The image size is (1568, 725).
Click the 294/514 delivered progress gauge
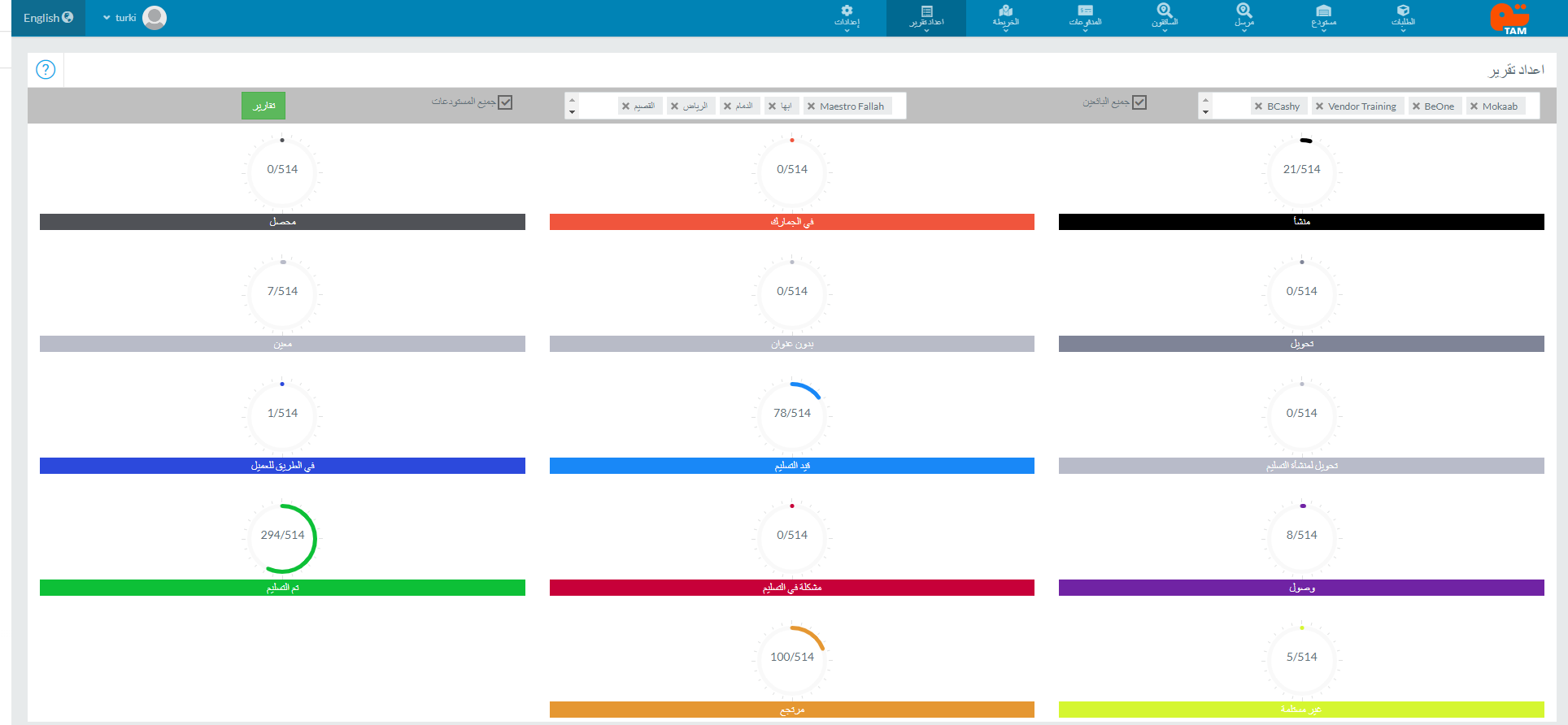(x=282, y=536)
